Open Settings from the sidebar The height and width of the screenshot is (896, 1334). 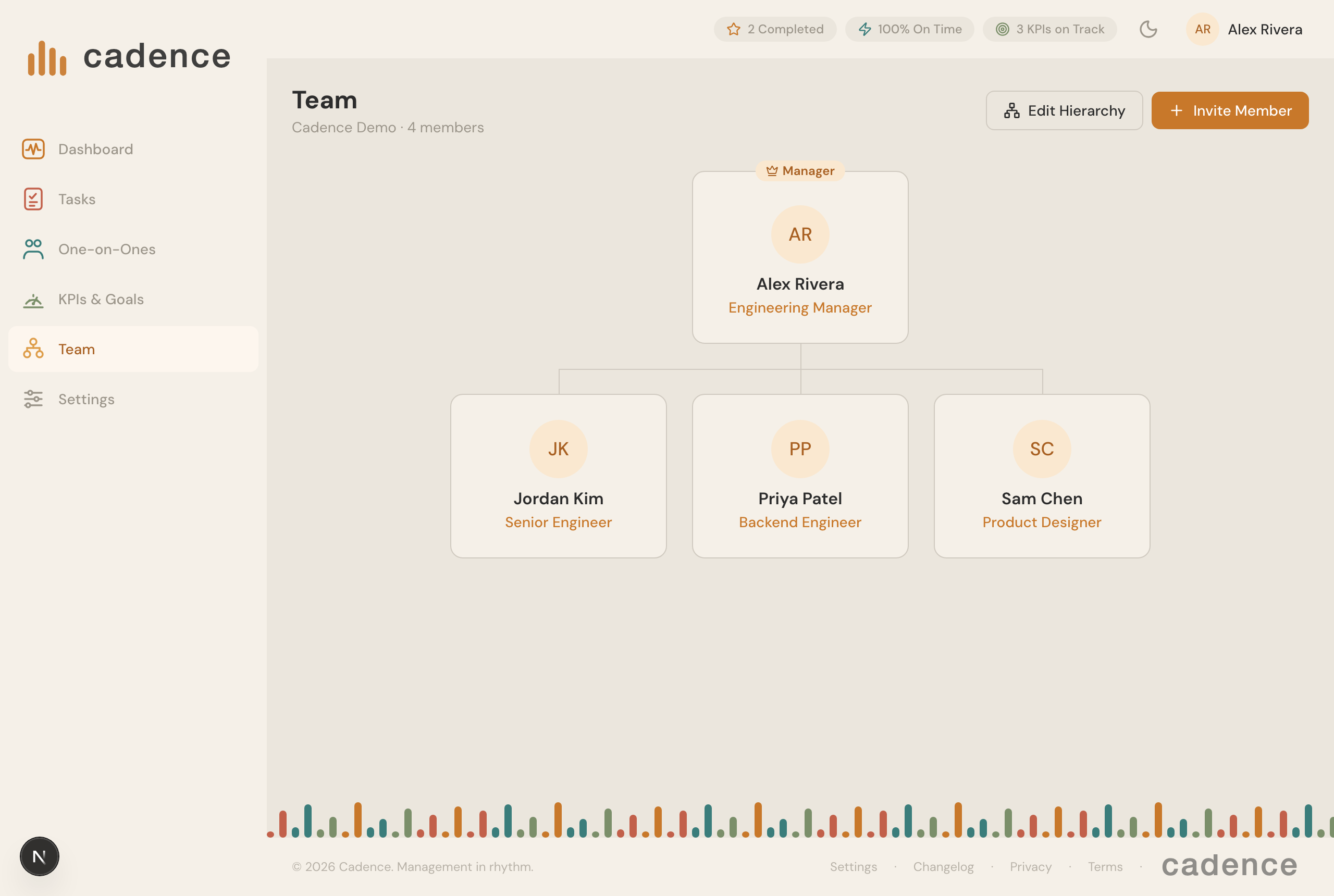pos(86,399)
